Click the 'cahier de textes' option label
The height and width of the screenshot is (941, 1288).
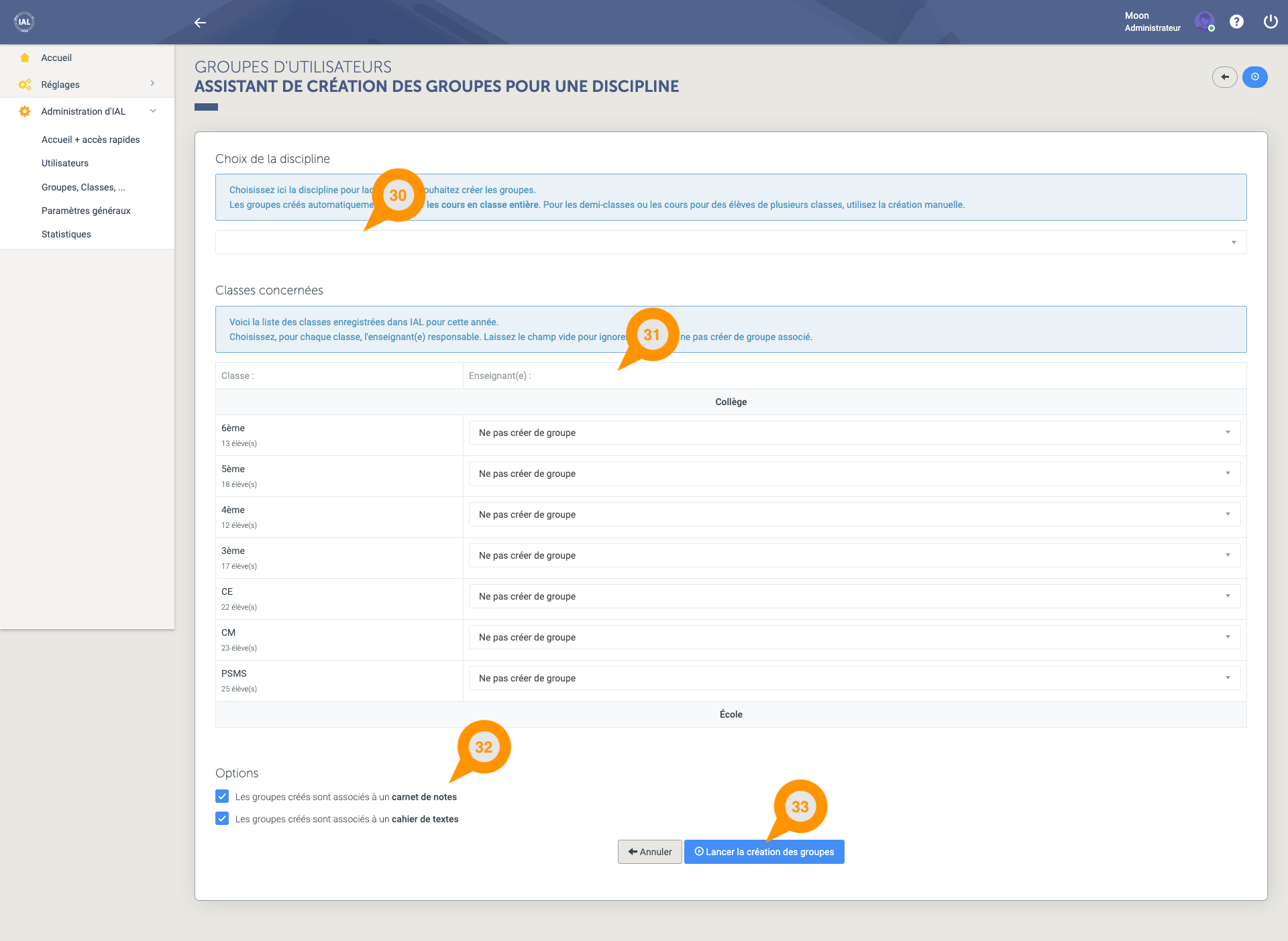click(347, 819)
